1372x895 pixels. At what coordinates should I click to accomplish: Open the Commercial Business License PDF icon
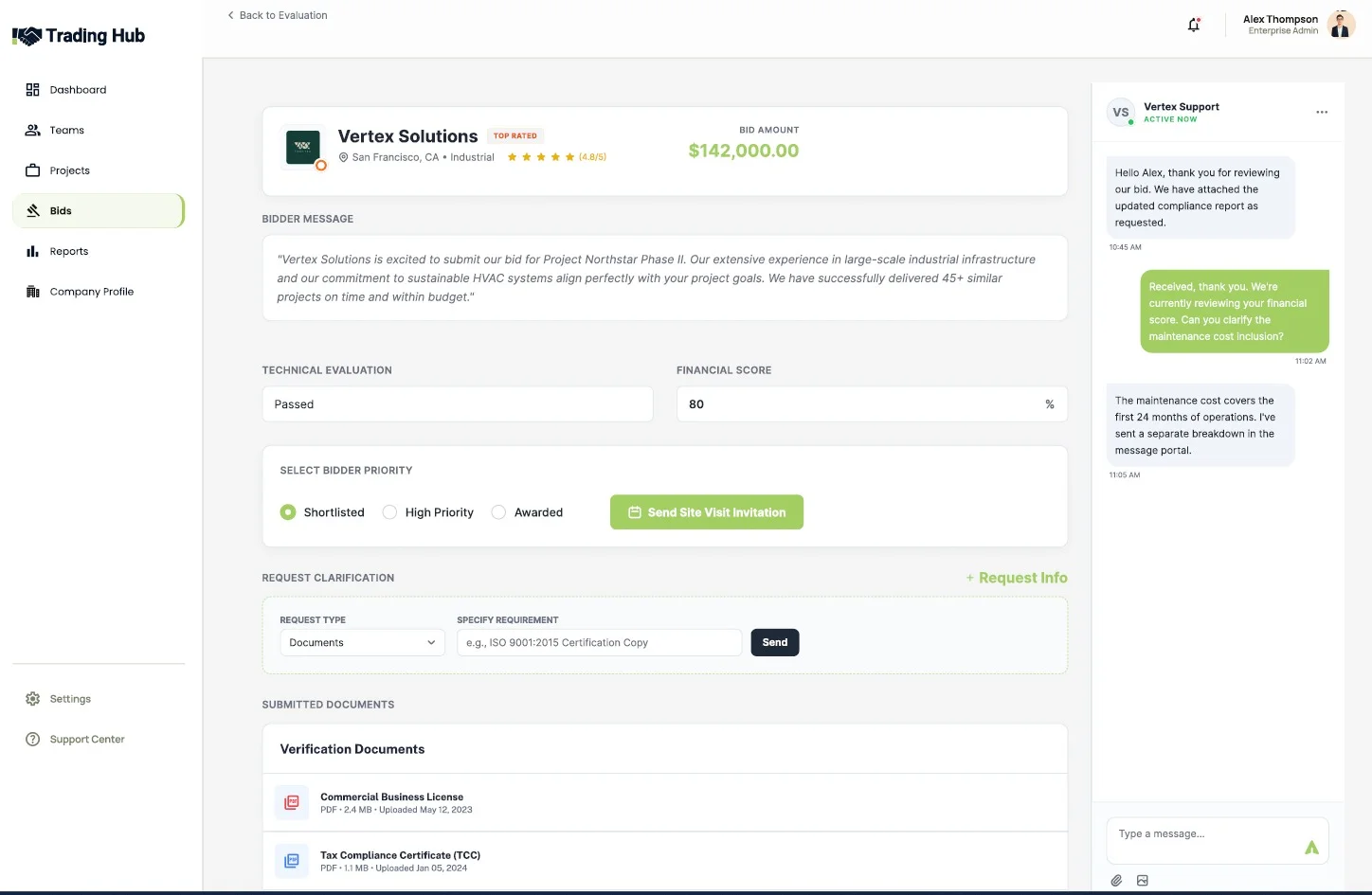[x=292, y=802]
